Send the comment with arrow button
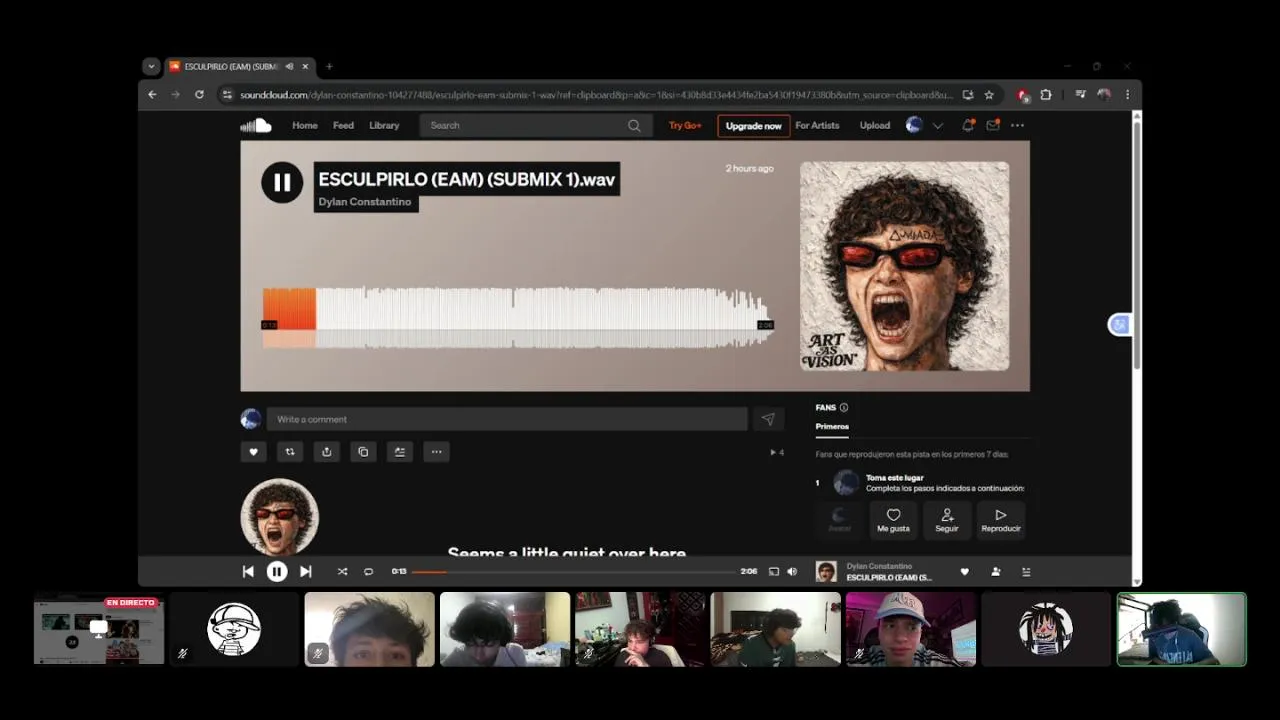 (768, 419)
